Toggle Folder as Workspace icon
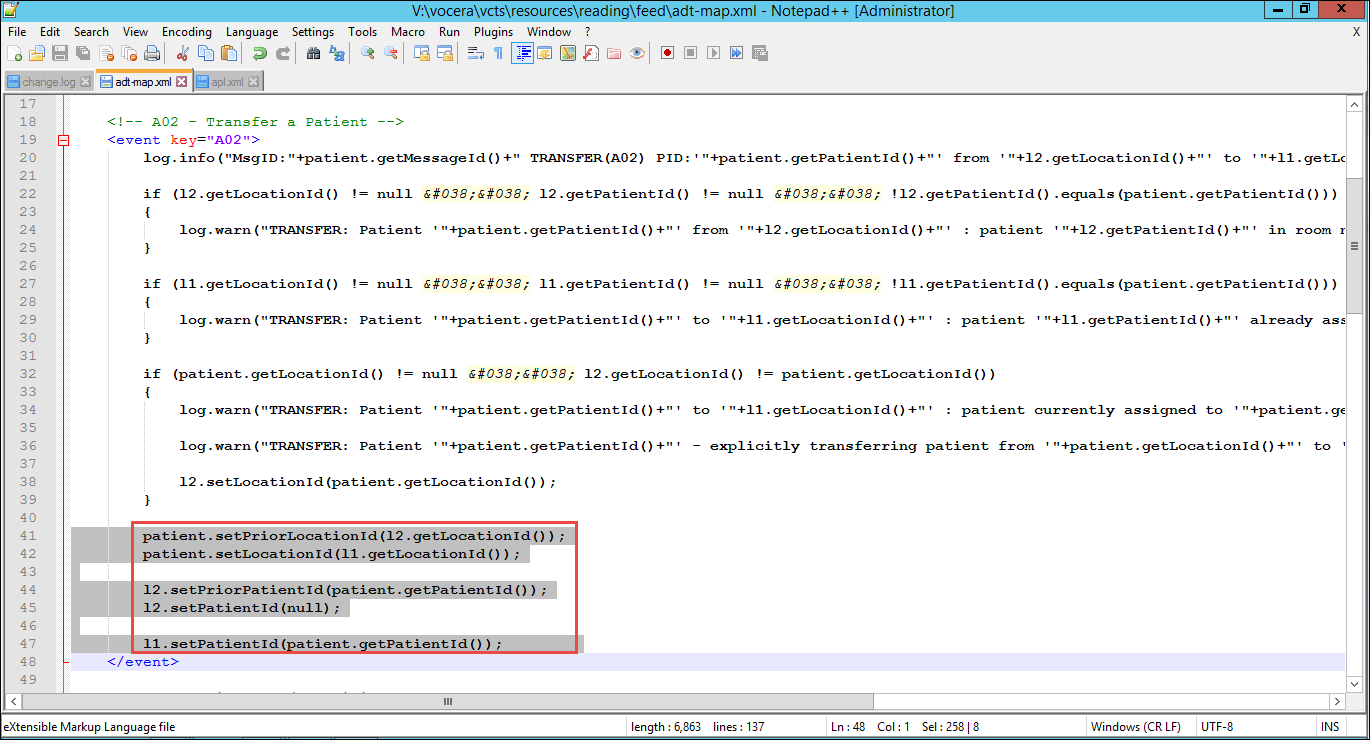The image size is (1370, 740). pos(614,53)
